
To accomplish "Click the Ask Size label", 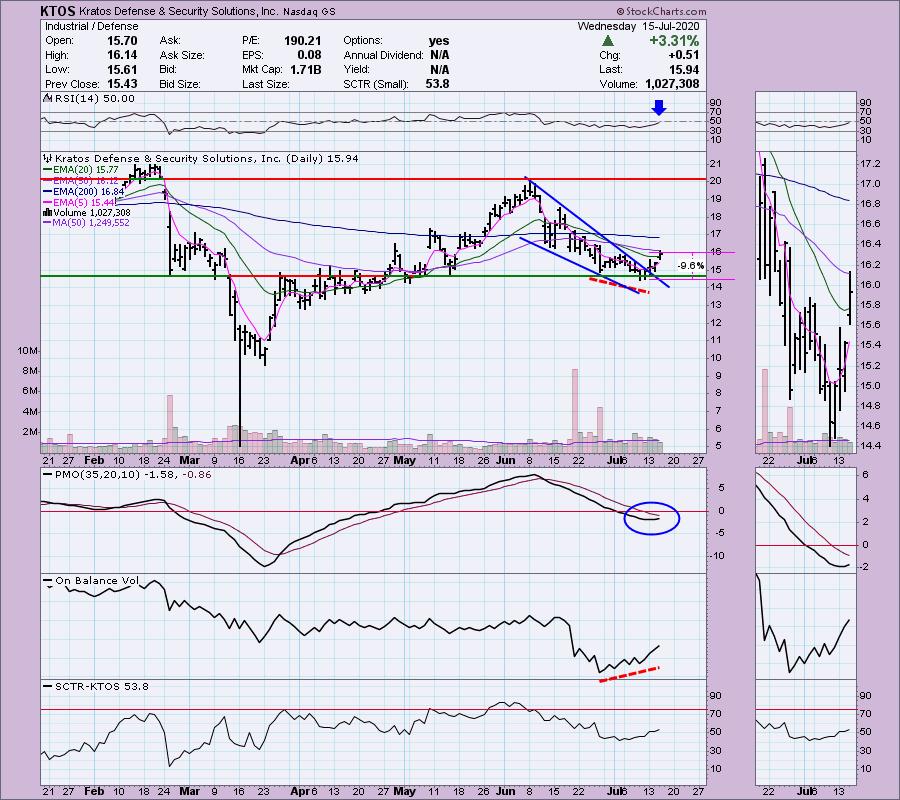I will click(x=182, y=55).
